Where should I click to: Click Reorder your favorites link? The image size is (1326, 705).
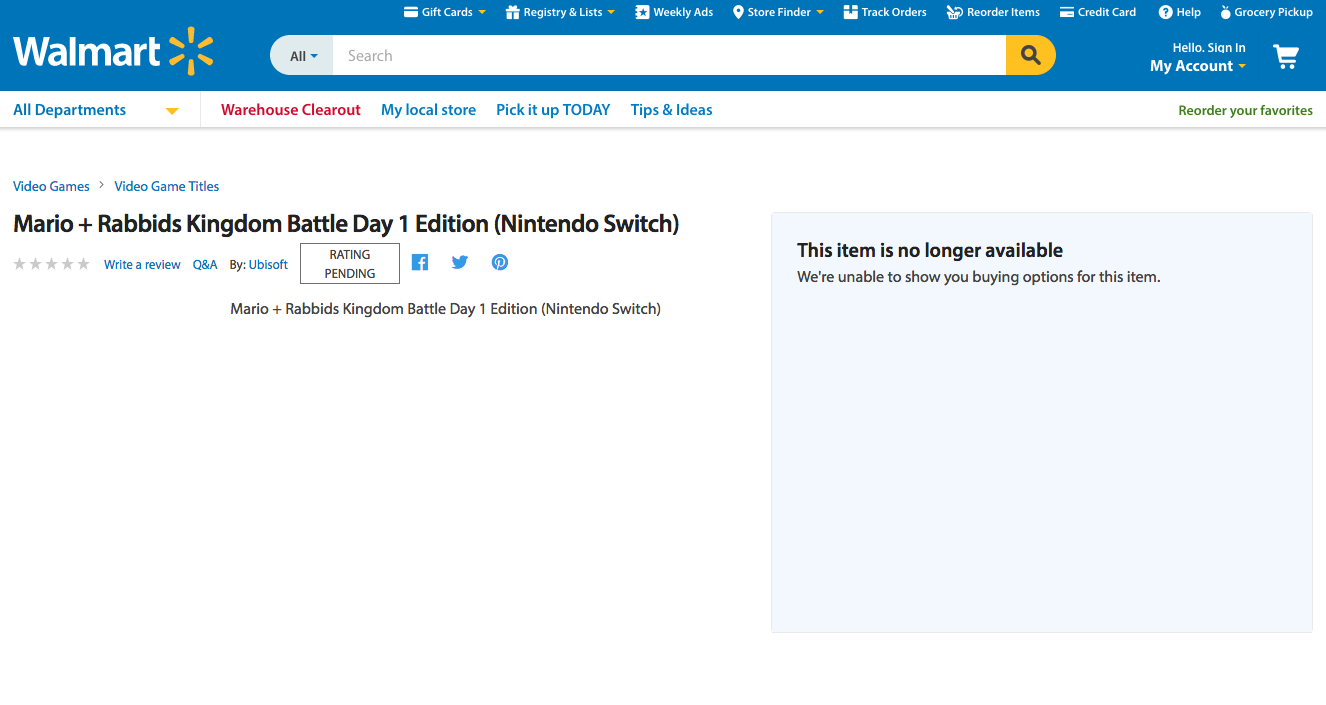coord(1245,111)
